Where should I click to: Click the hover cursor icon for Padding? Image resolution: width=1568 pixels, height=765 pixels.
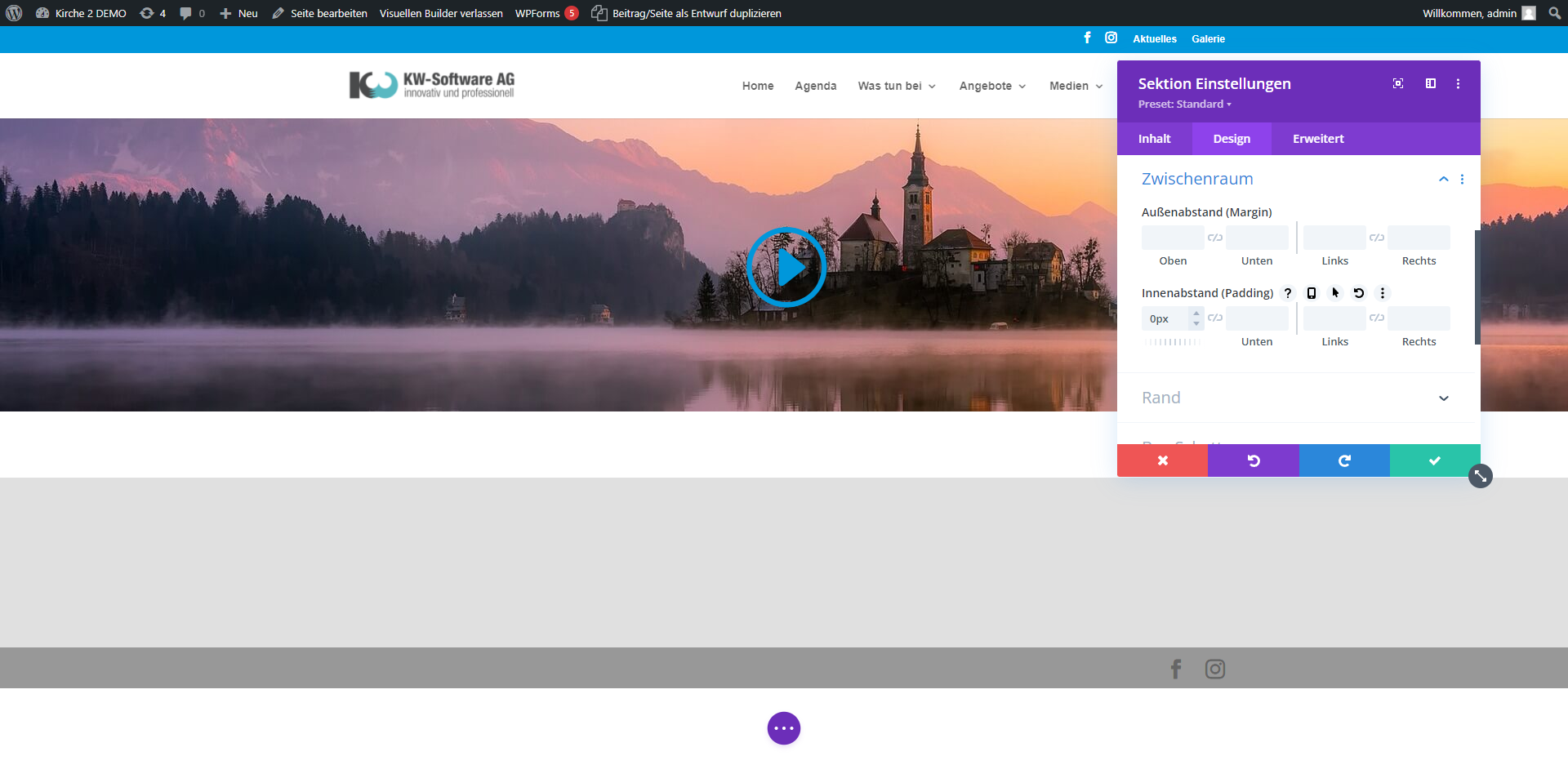pos(1335,293)
